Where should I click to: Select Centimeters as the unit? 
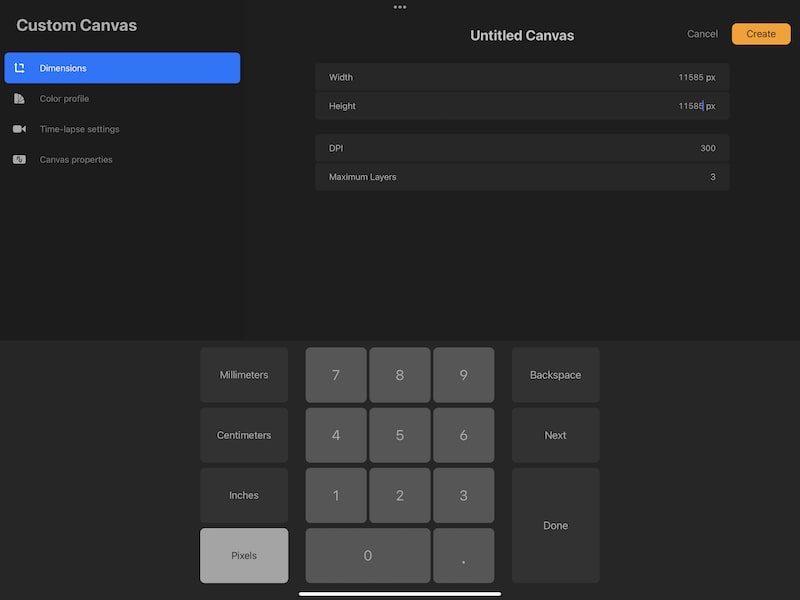tap(243, 434)
